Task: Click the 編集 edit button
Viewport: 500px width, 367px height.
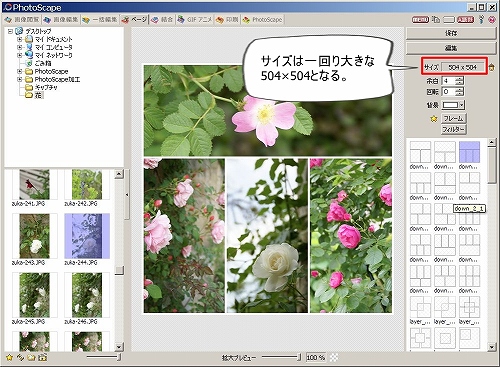Action: pyautogui.click(x=451, y=48)
